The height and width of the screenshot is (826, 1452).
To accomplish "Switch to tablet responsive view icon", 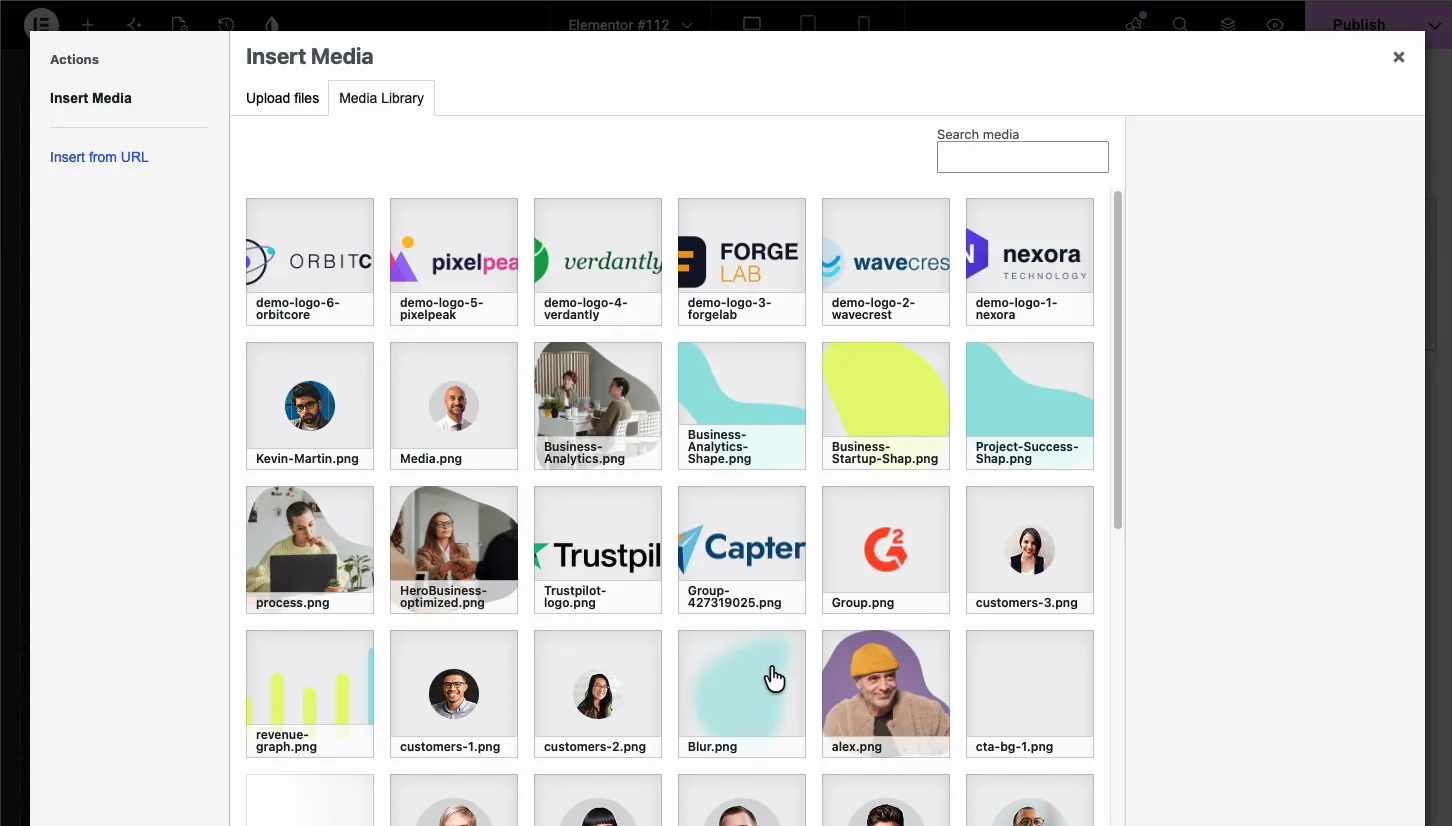I will 809,24.
